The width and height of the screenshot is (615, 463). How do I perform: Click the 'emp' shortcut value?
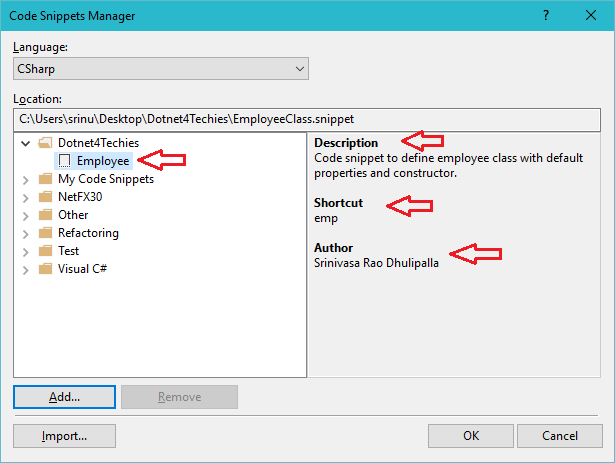tap(326, 219)
